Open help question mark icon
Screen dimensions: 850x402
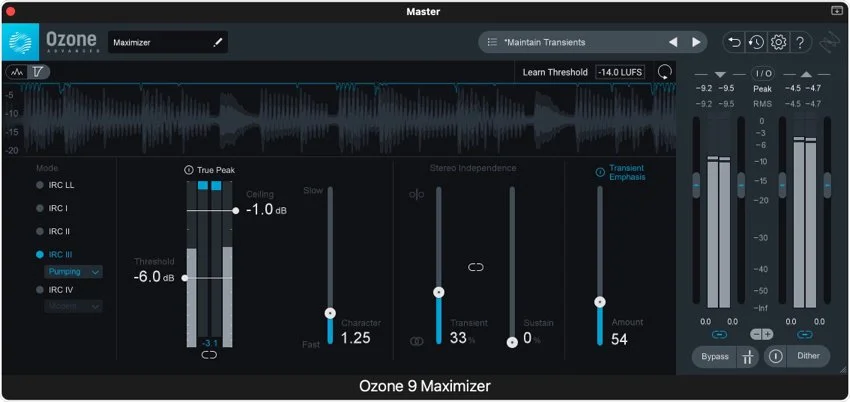pos(801,42)
